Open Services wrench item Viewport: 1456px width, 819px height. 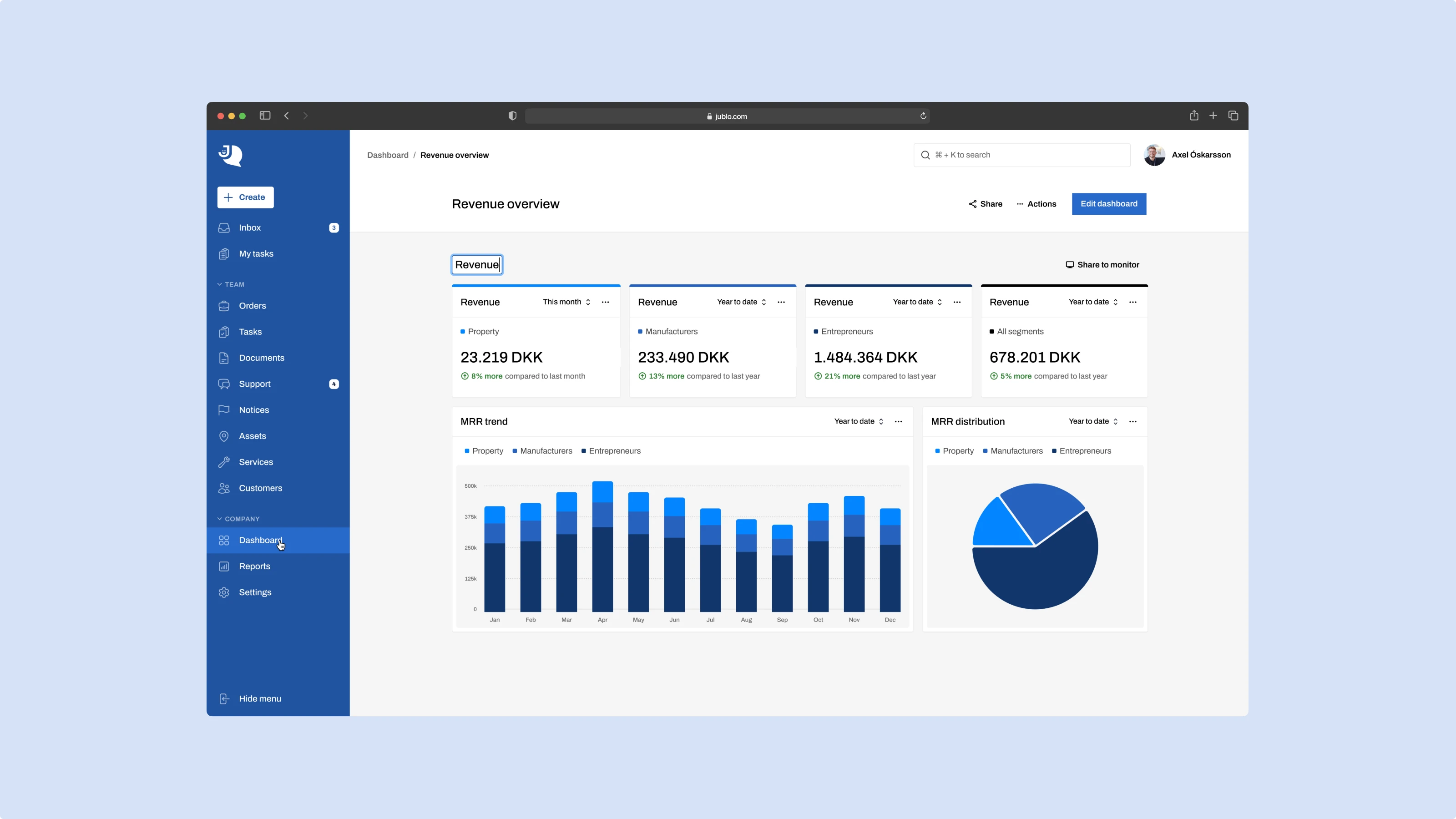[x=255, y=462]
